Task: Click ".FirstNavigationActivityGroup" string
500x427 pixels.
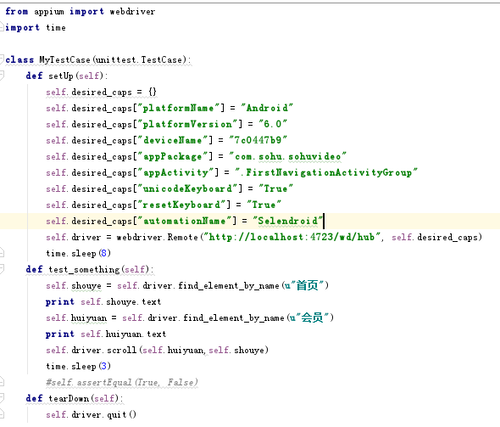Action: (x=326, y=172)
